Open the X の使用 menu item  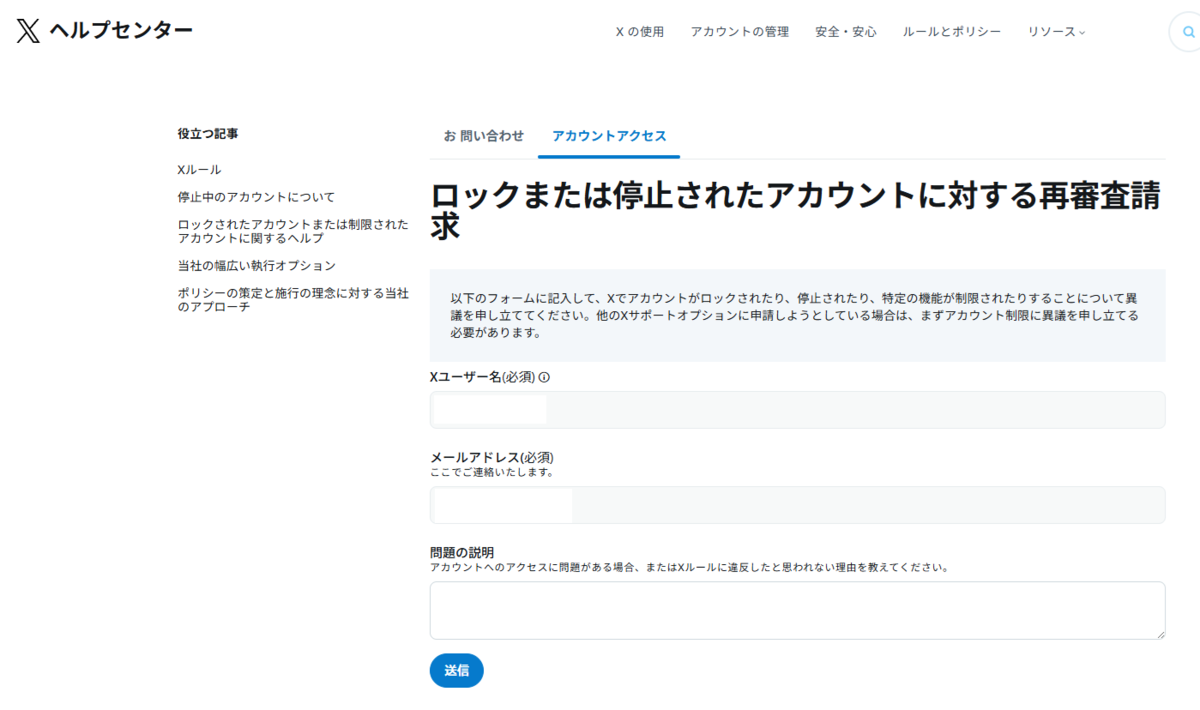coord(638,31)
